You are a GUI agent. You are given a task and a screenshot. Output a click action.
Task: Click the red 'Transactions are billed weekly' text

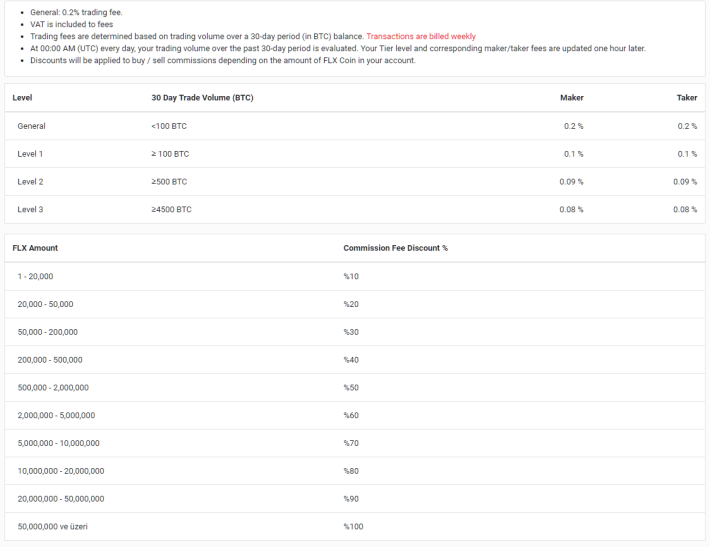[421, 36]
